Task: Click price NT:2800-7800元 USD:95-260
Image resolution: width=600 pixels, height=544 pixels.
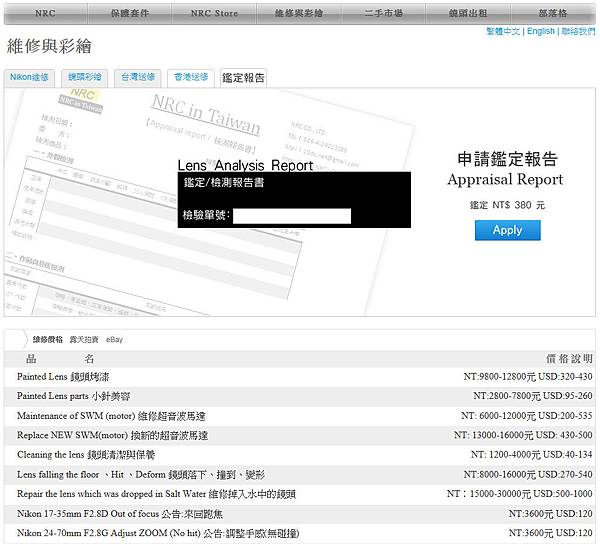Action: pyautogui.click(x=533, y=396)
